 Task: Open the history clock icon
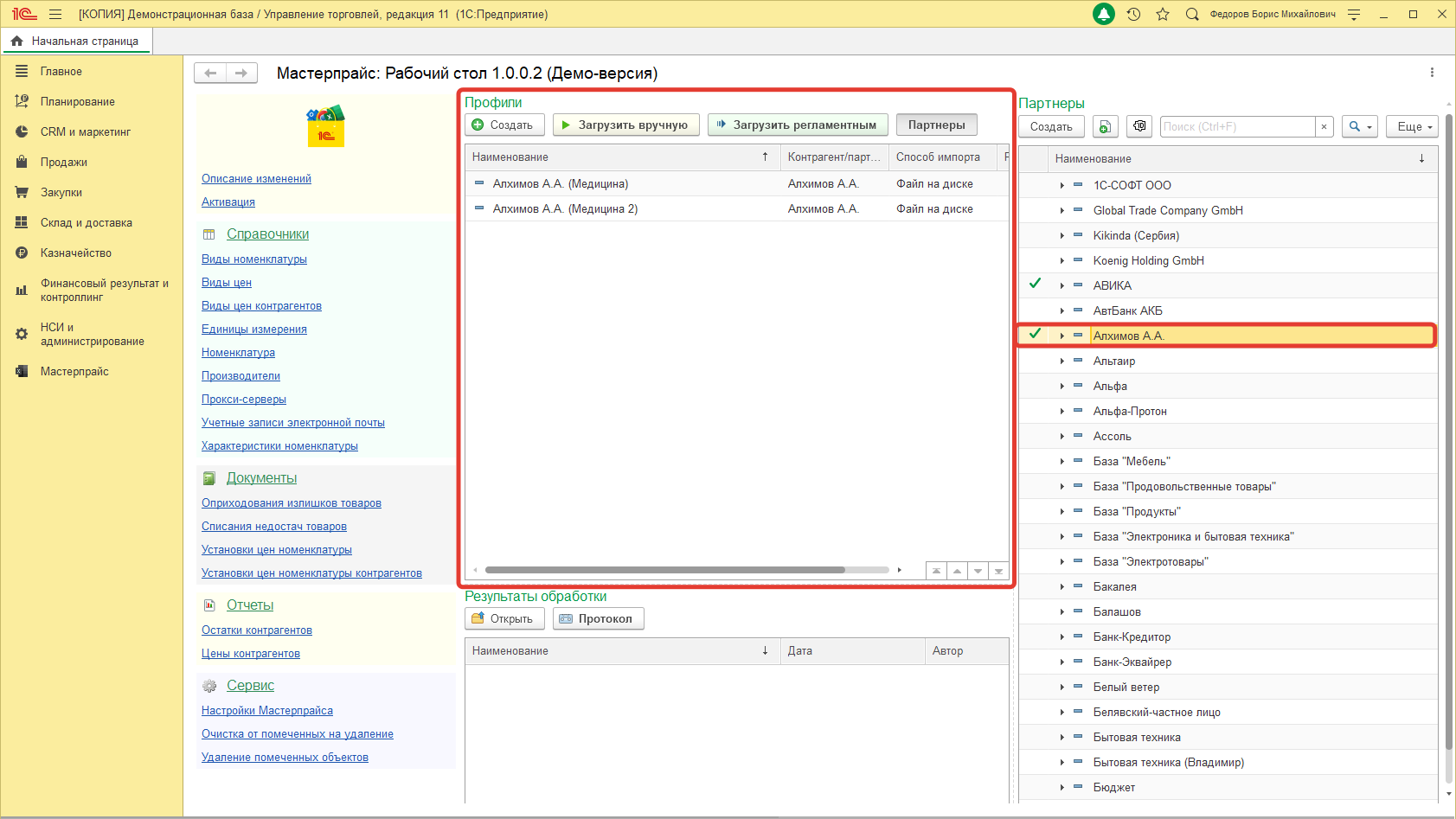(1133, 14)
